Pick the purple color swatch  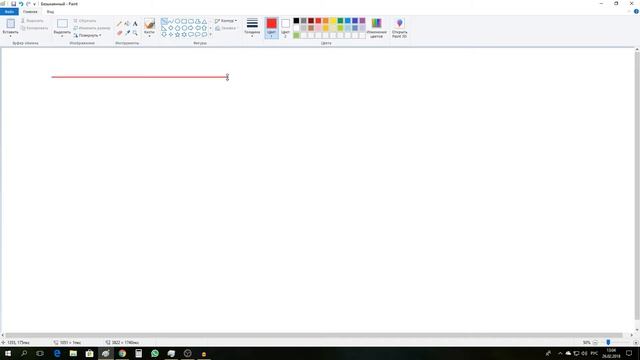(362, 21)
